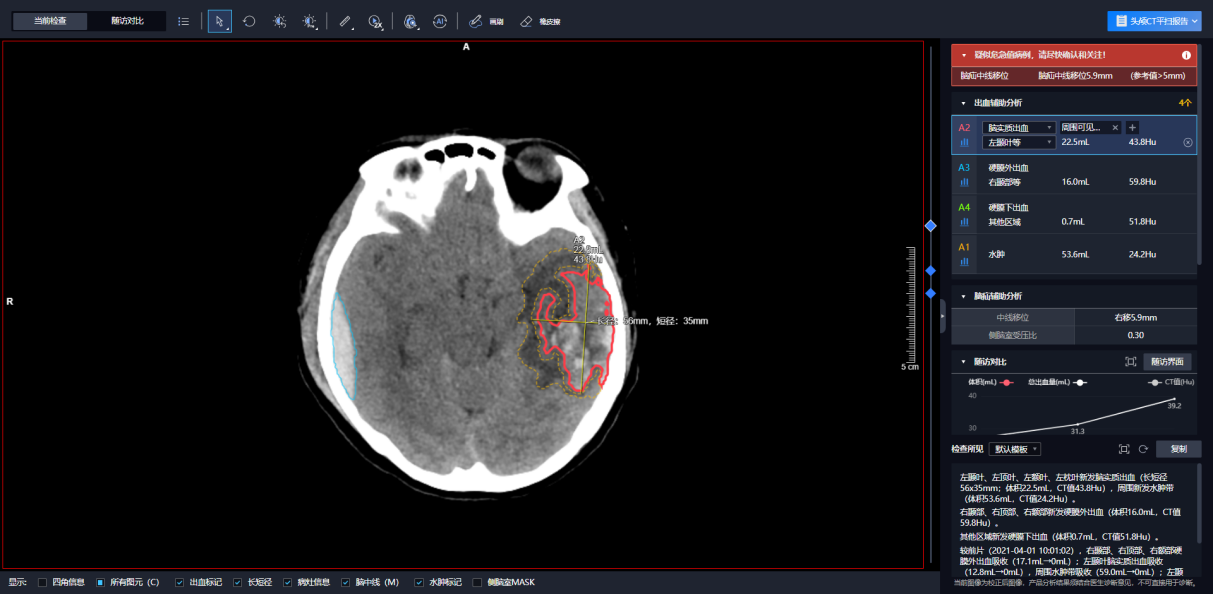Uncheck the 病灶信息 checkbox
Image resolution: width=1213 pixels, height=594 pixels.
(287, 582)
